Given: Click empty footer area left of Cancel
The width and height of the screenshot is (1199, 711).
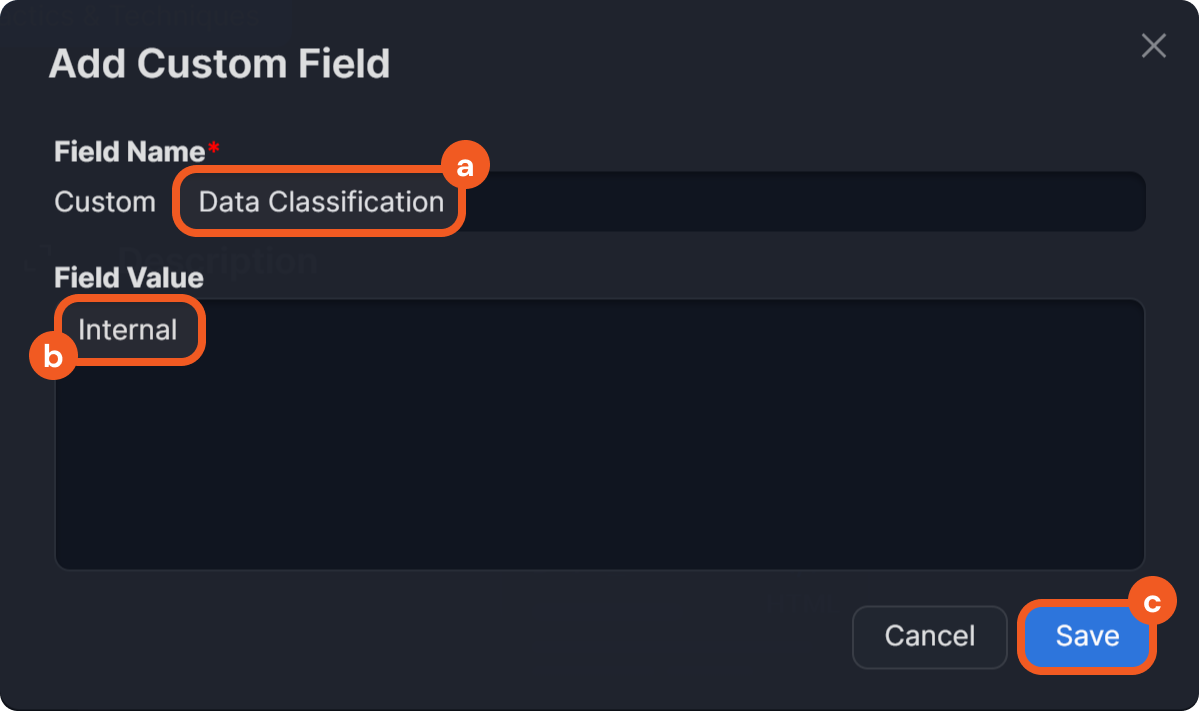Looking at the screenshot, I should 450,636.
